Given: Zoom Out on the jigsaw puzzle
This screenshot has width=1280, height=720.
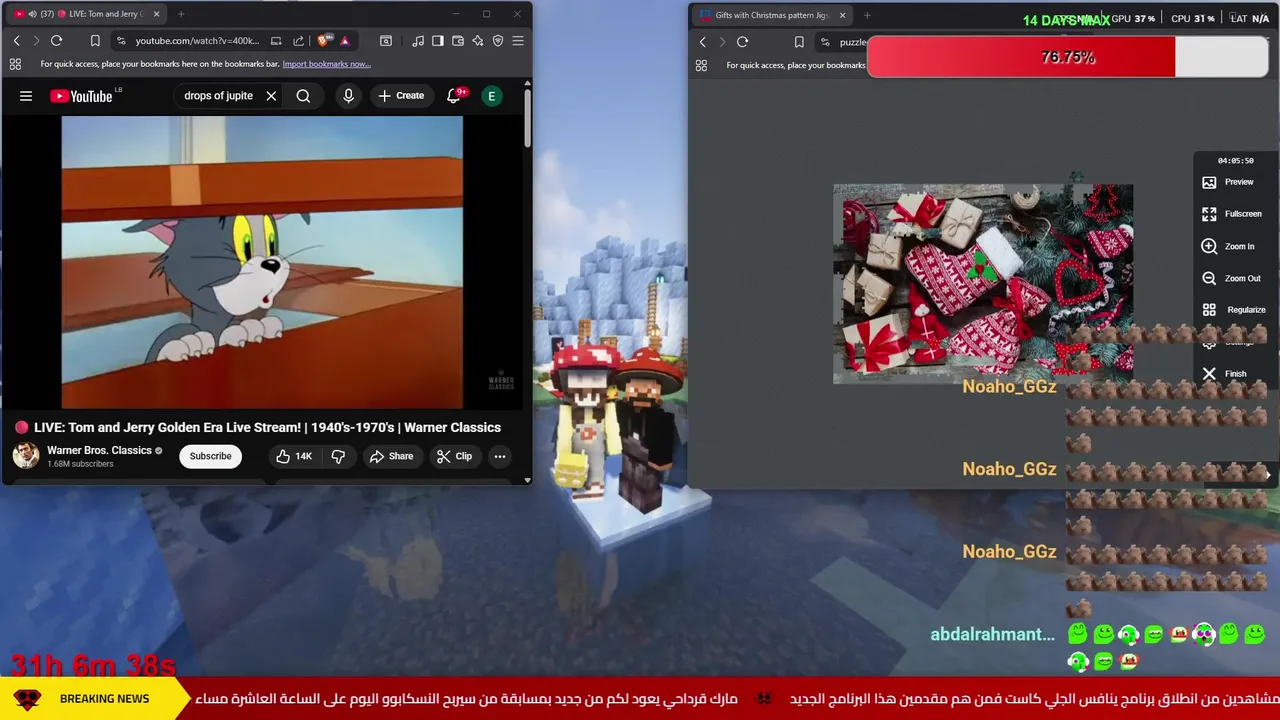Looking at the screenshot, I should tap(1231, 278).
